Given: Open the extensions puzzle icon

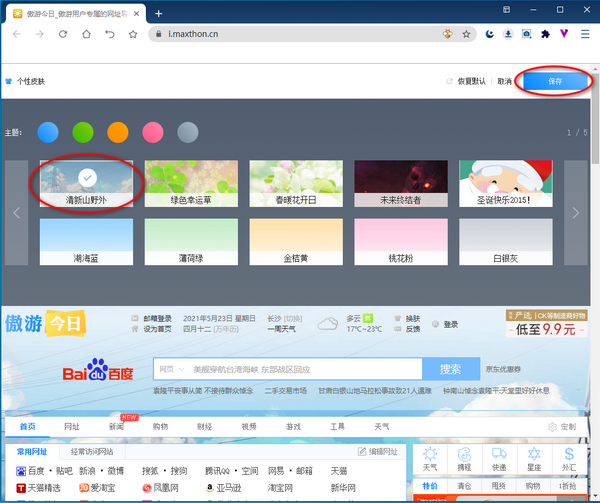Looking at the screenshot, I should pyautogui.click(x=545, y=33).
